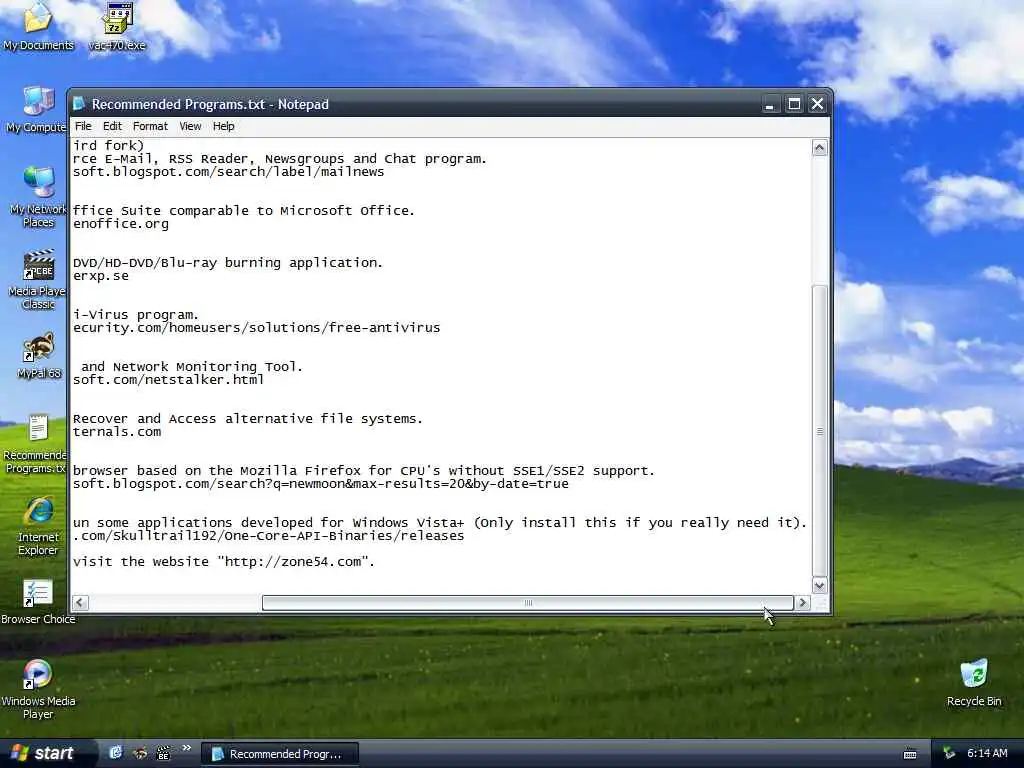The width and height of the screenshot is (1024, 768).
Task: Click the line starting "rce E-Mail, RSS Reader"
Action: 280,159
